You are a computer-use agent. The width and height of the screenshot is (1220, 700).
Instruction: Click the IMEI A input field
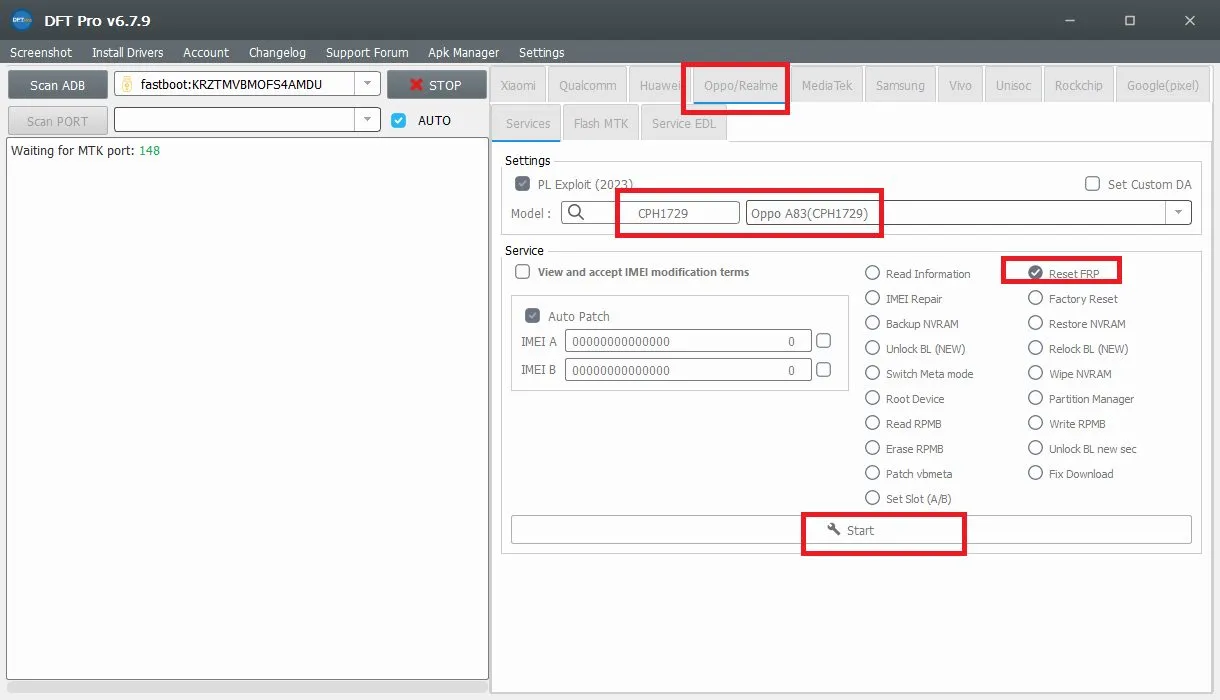click(x=688, y=341)
